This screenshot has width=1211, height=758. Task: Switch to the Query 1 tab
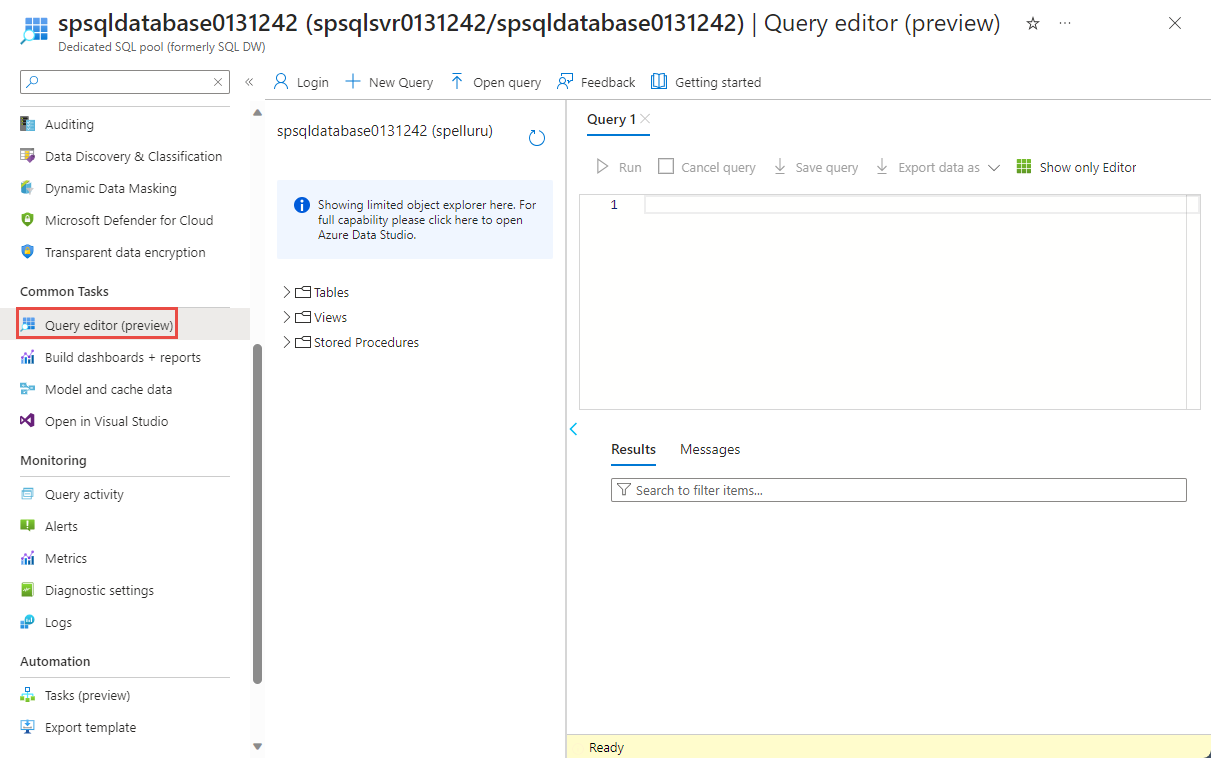click(x=611, y=119)
